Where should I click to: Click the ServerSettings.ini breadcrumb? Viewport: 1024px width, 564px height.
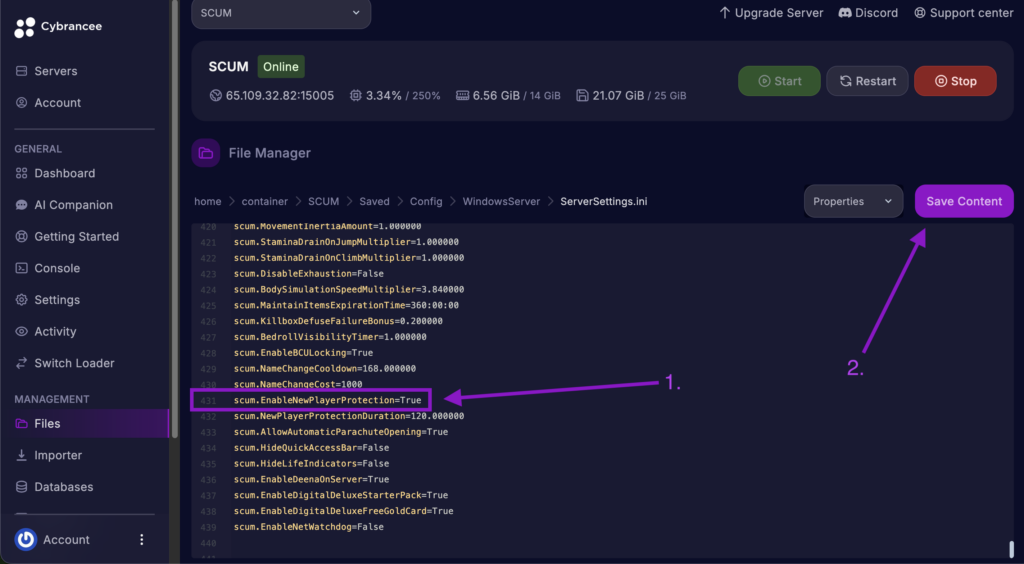[x=604, y=202]
